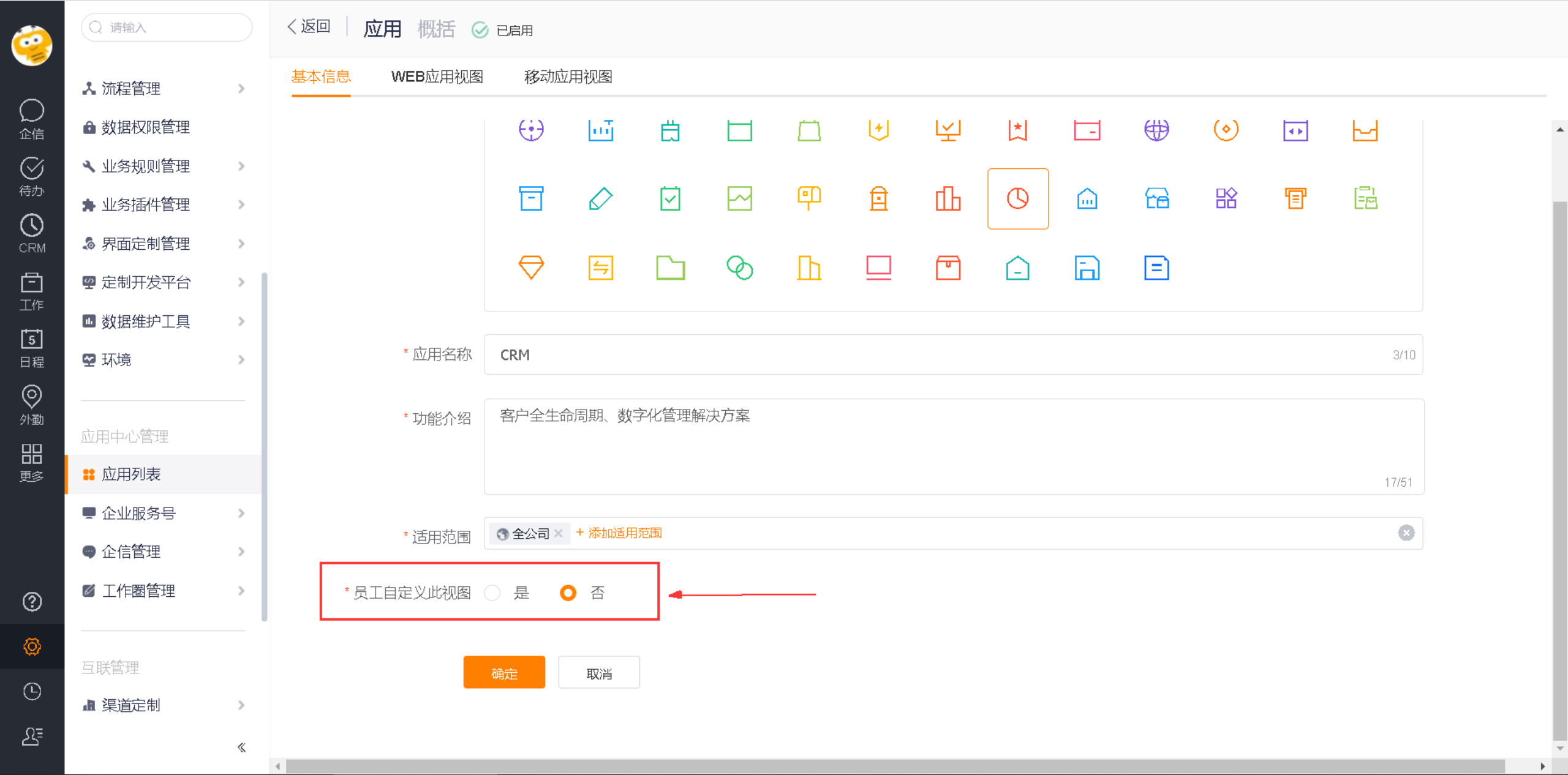1568x775 pixels.
Task: Open 数据权限管理 menu item
Action: 164,127
